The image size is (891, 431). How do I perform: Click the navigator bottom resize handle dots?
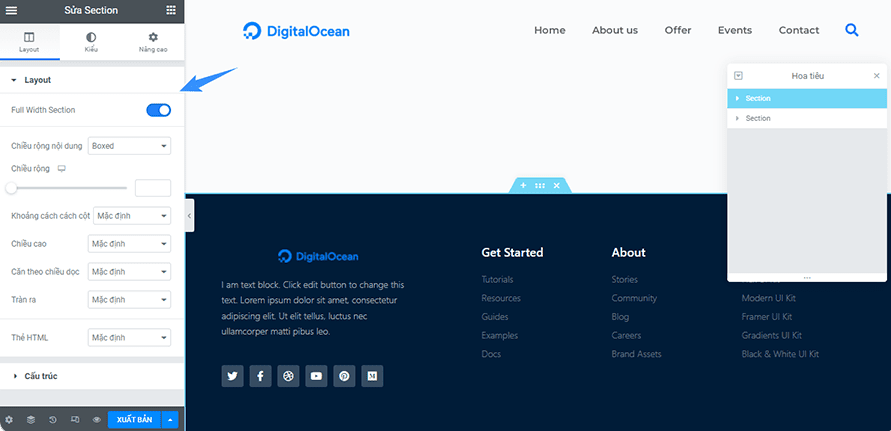(x=807, y=277)
